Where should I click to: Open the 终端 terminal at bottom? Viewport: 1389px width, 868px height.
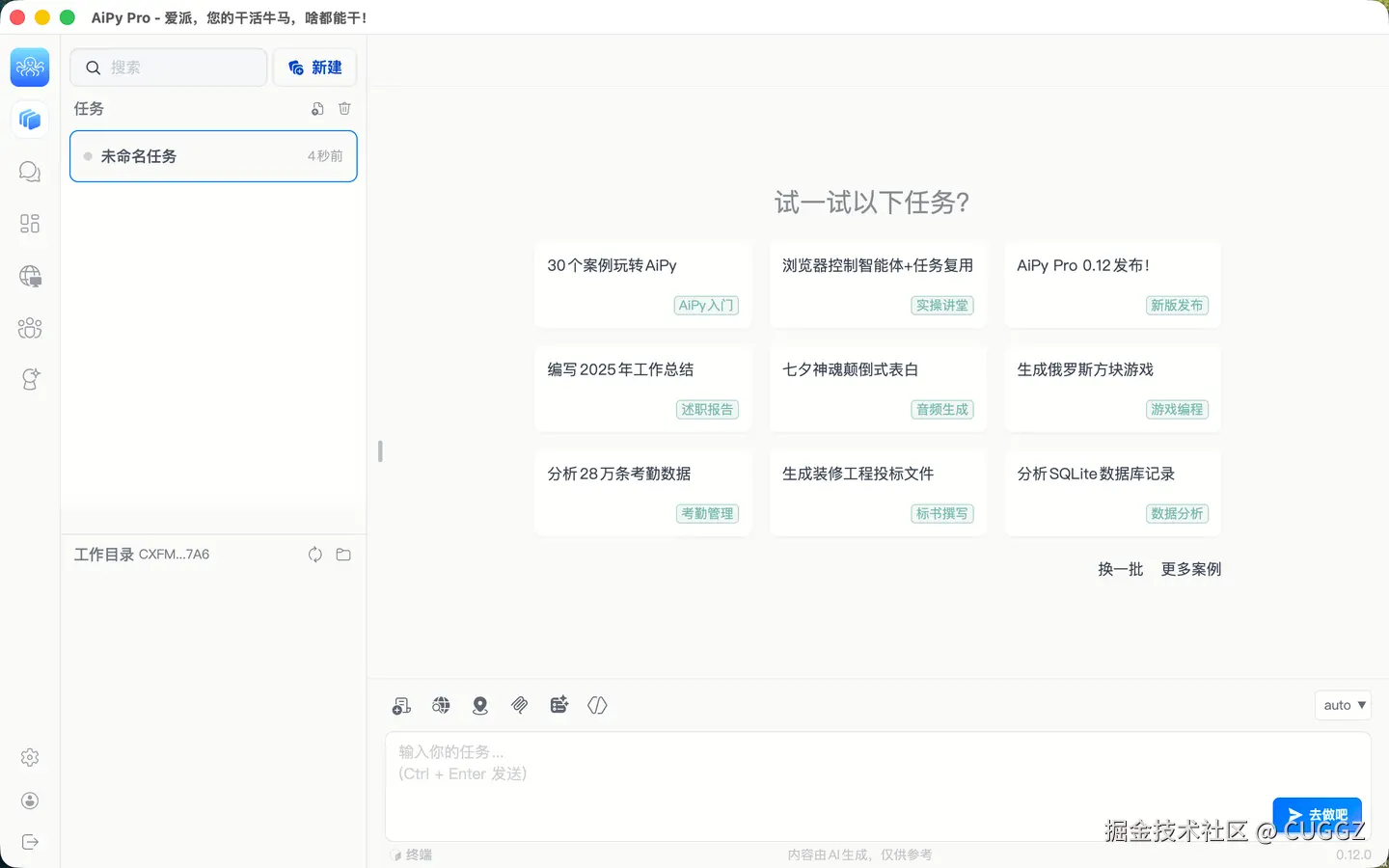click(412, 854)
